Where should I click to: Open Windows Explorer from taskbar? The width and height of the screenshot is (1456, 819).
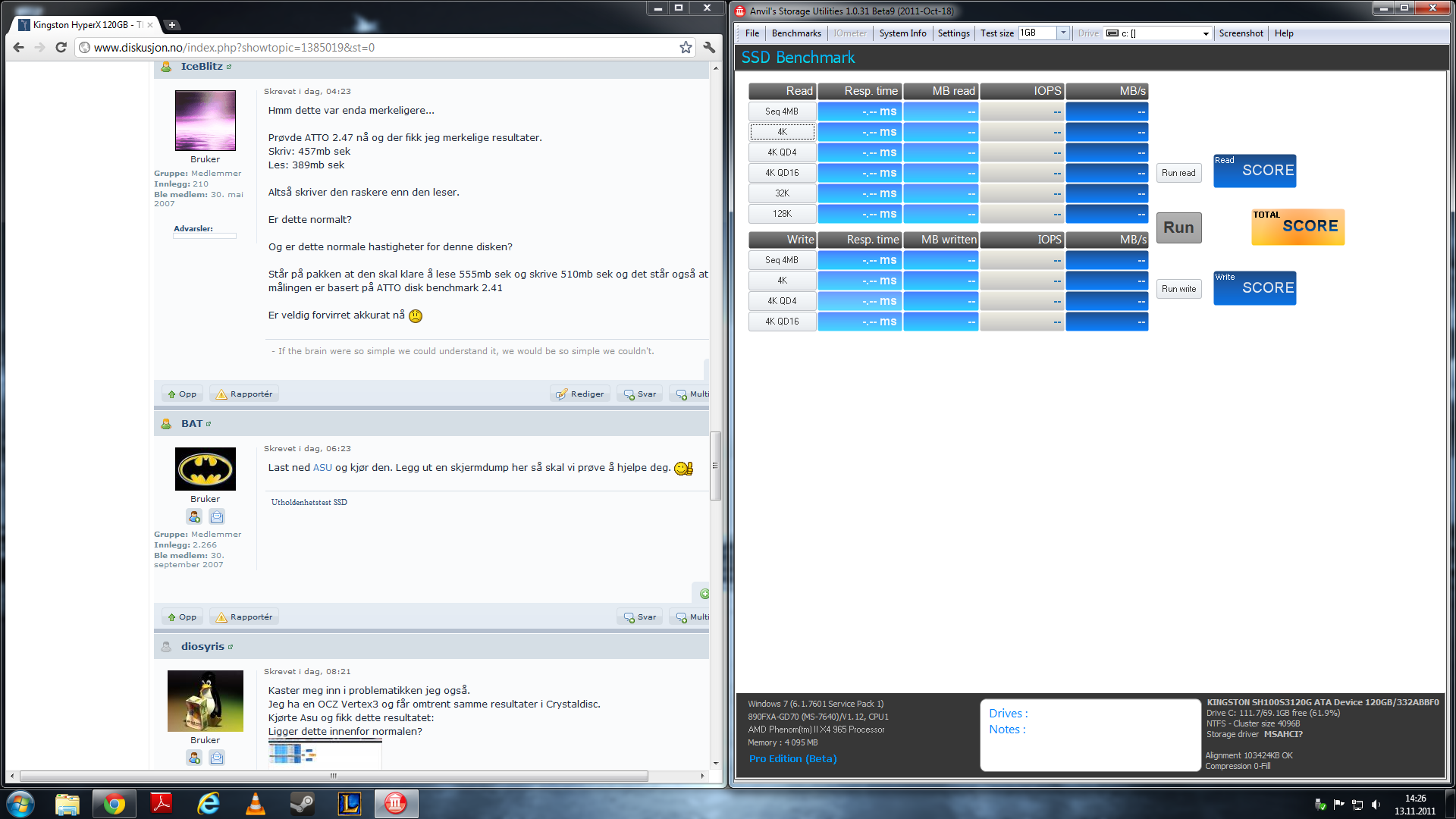pyautogui.click(x=67, y=804)
